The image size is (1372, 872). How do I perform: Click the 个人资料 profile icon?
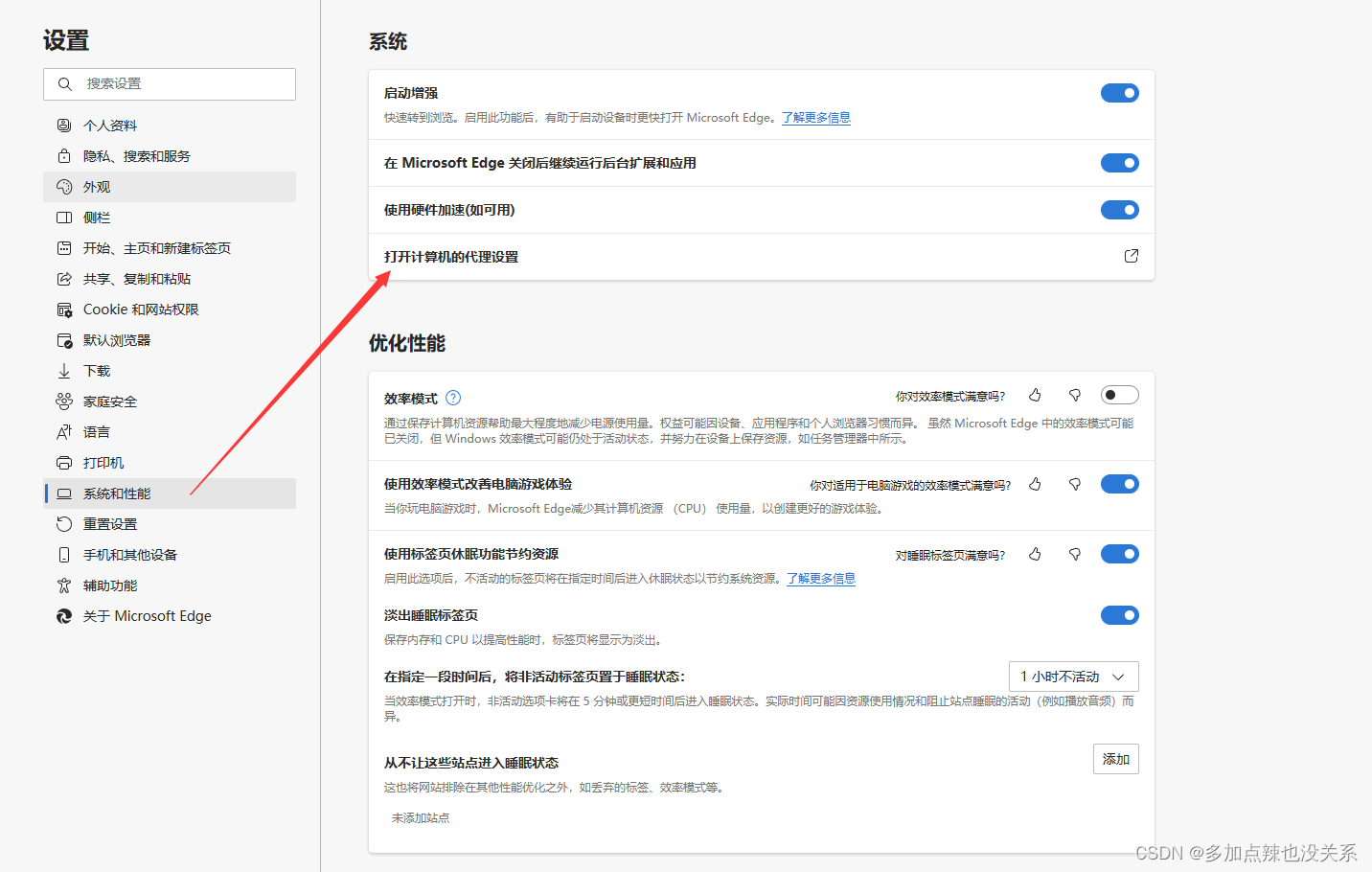point(64,126)
